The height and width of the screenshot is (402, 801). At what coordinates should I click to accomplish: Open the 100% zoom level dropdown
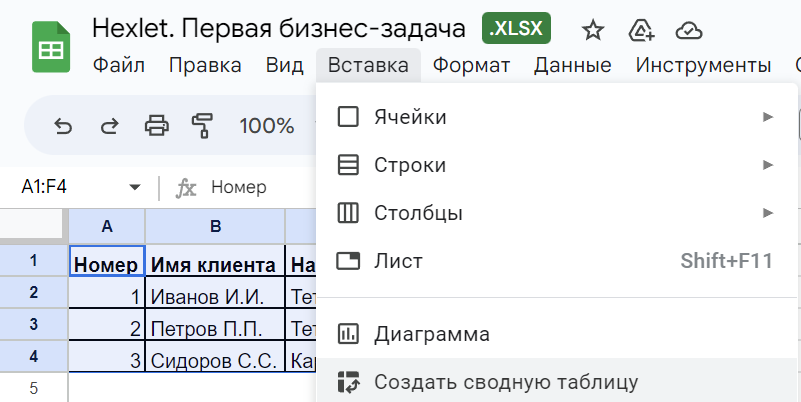click(x=267, y=126)
